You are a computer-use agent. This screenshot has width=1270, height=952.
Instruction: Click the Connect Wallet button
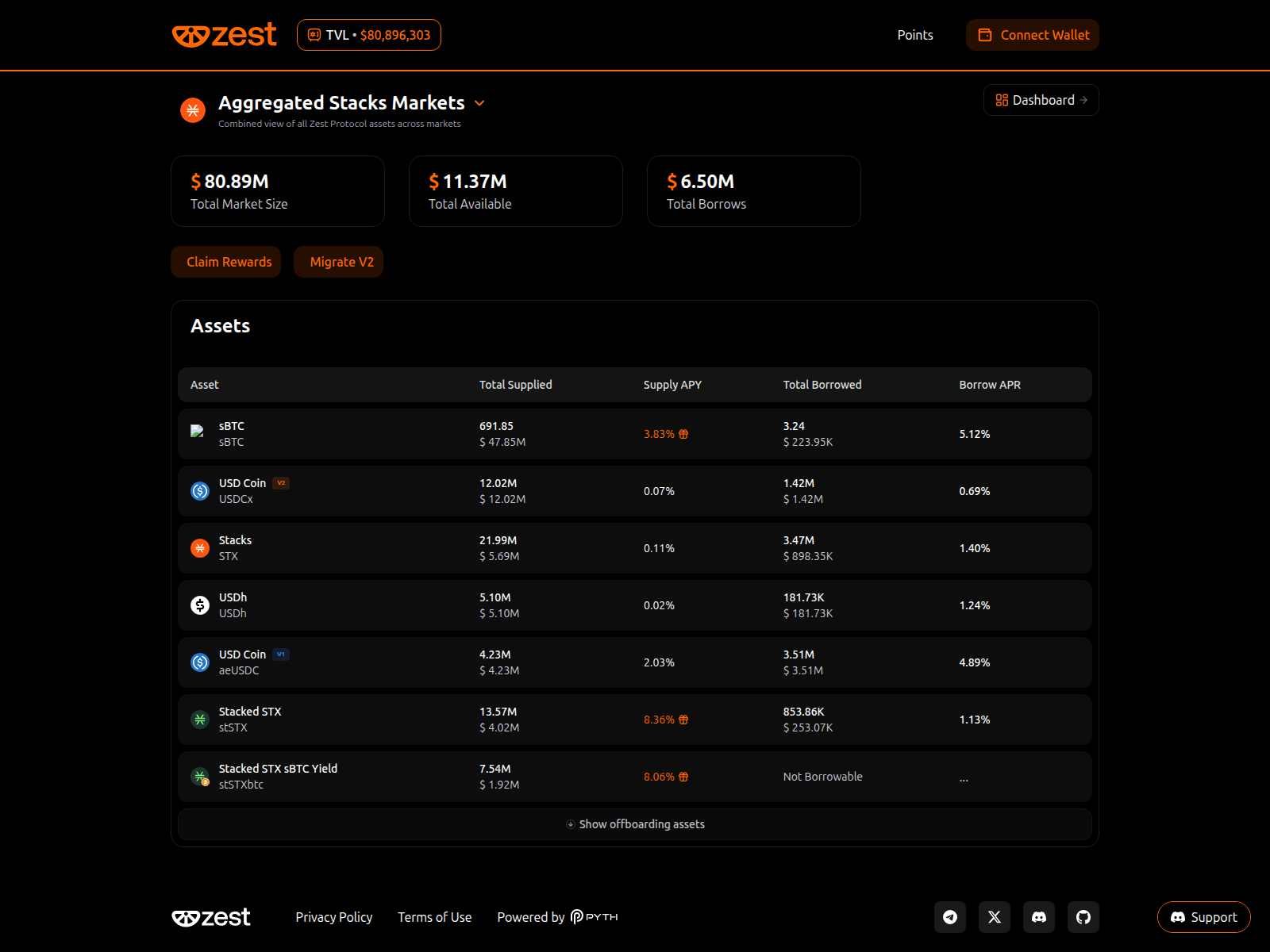1032,35
